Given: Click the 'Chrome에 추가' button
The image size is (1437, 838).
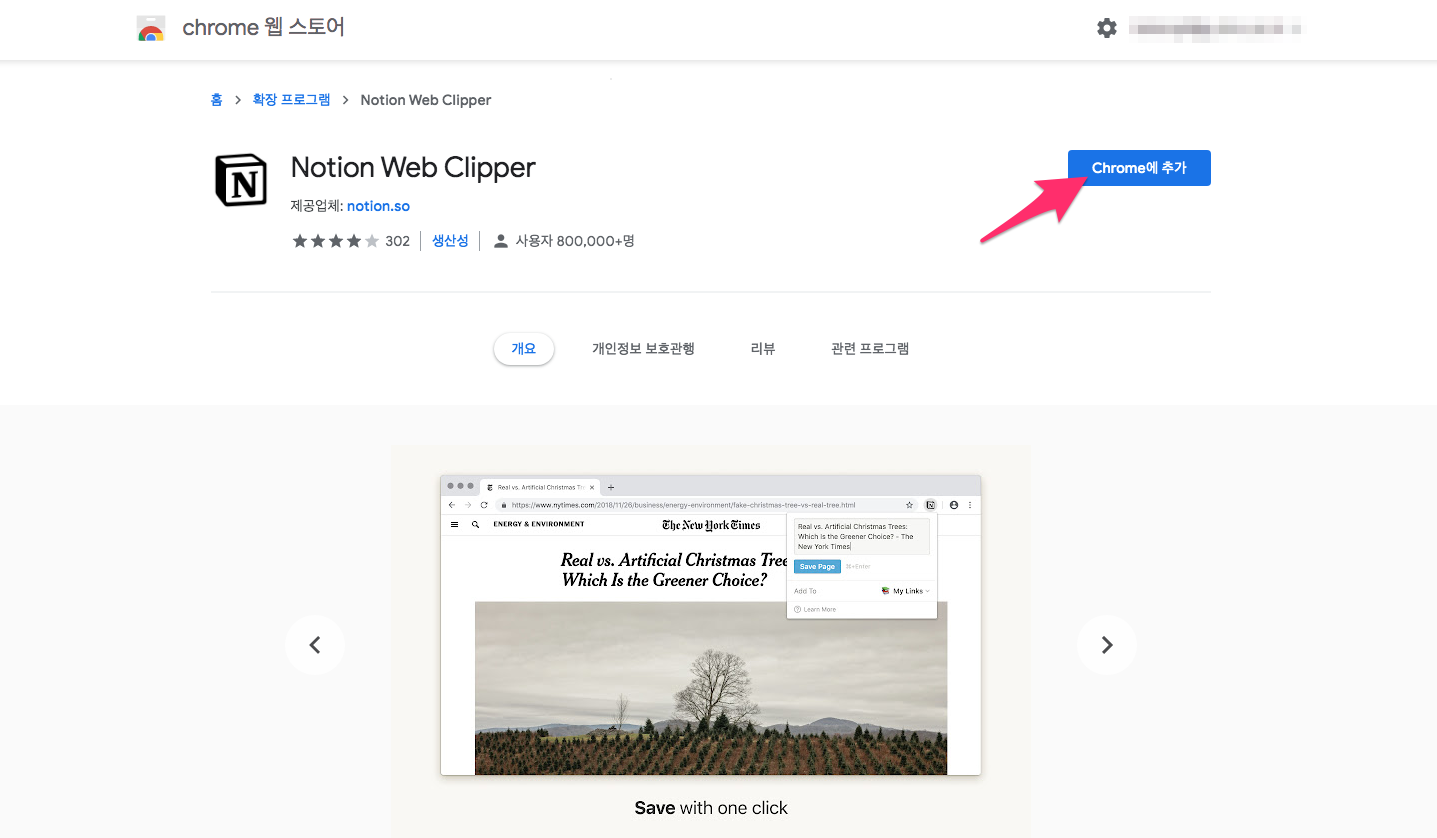Looking at the screenshot, I should point(1139,168).
